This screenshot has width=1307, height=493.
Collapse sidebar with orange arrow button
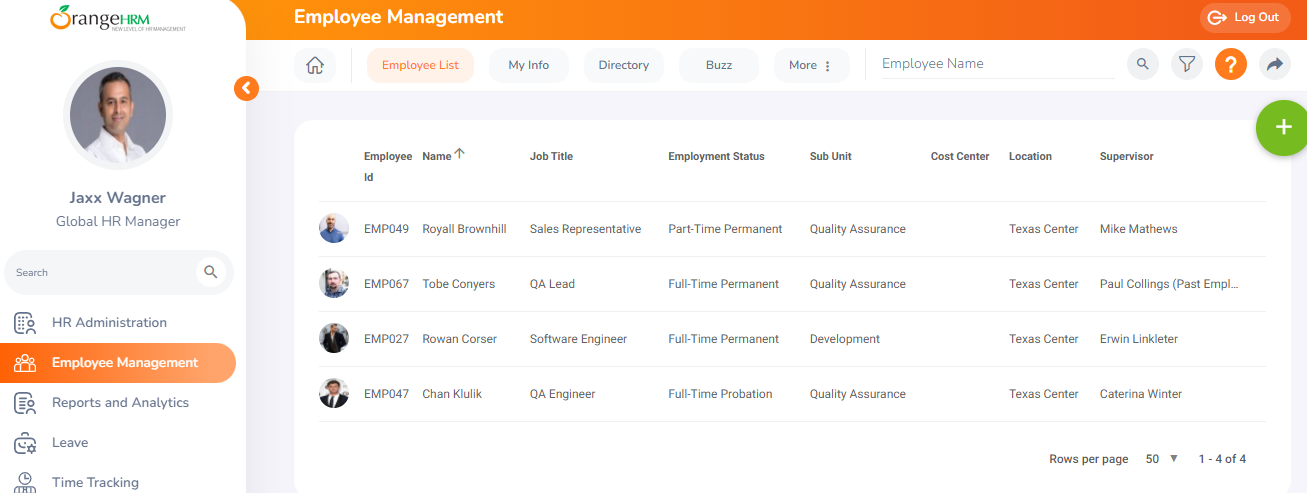pos(246,88)
